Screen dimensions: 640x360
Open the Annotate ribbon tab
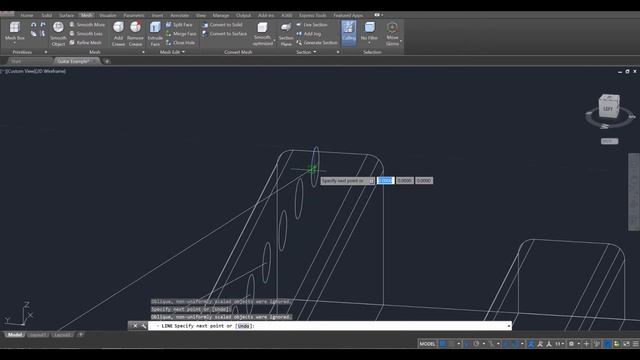tap(180, 16)
